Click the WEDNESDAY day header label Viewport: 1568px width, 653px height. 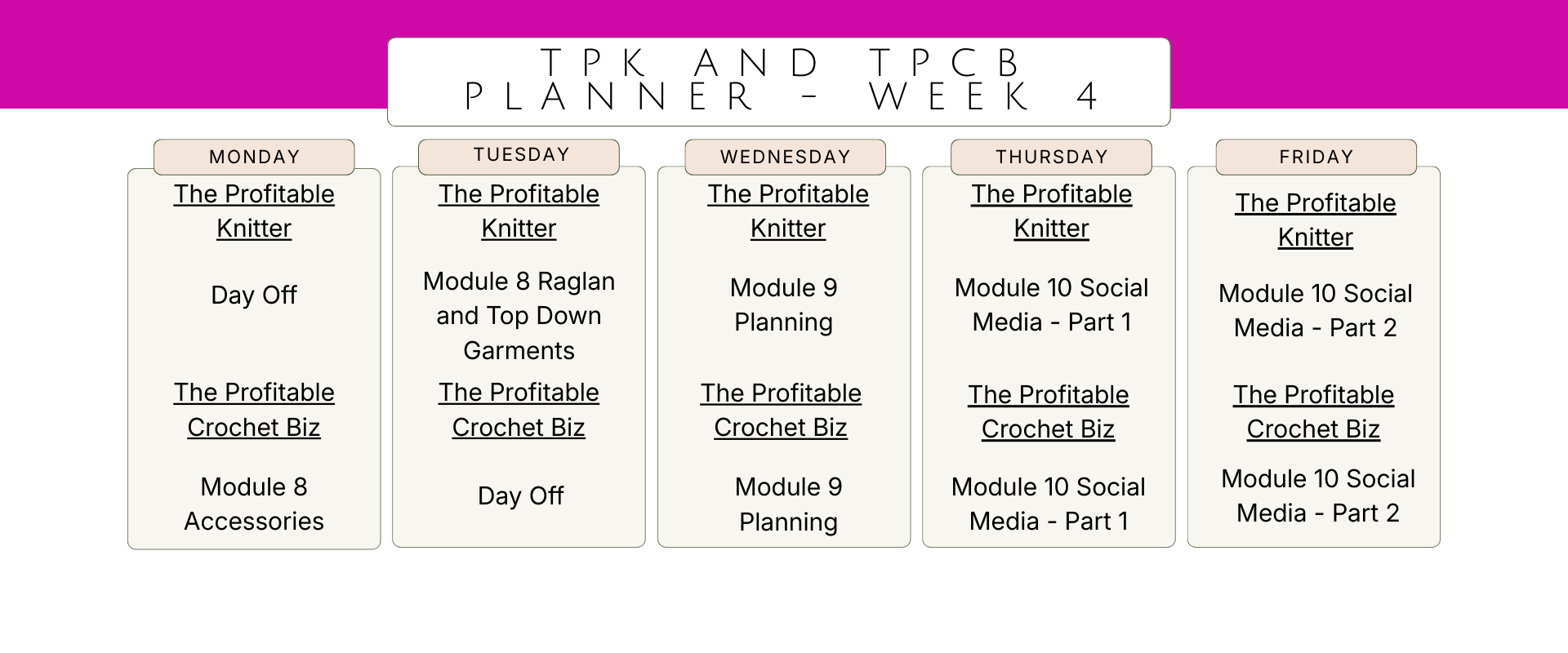785,157
